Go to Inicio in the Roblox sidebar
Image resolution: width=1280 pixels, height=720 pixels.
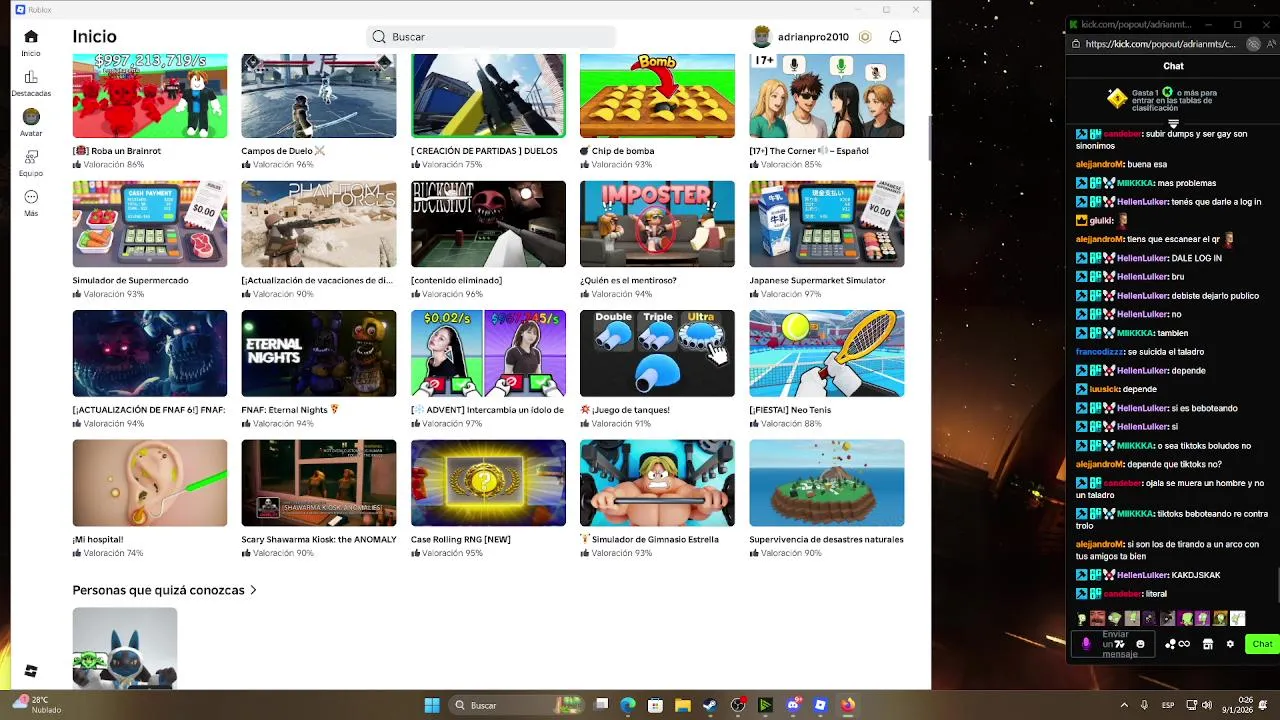(31, 43)
